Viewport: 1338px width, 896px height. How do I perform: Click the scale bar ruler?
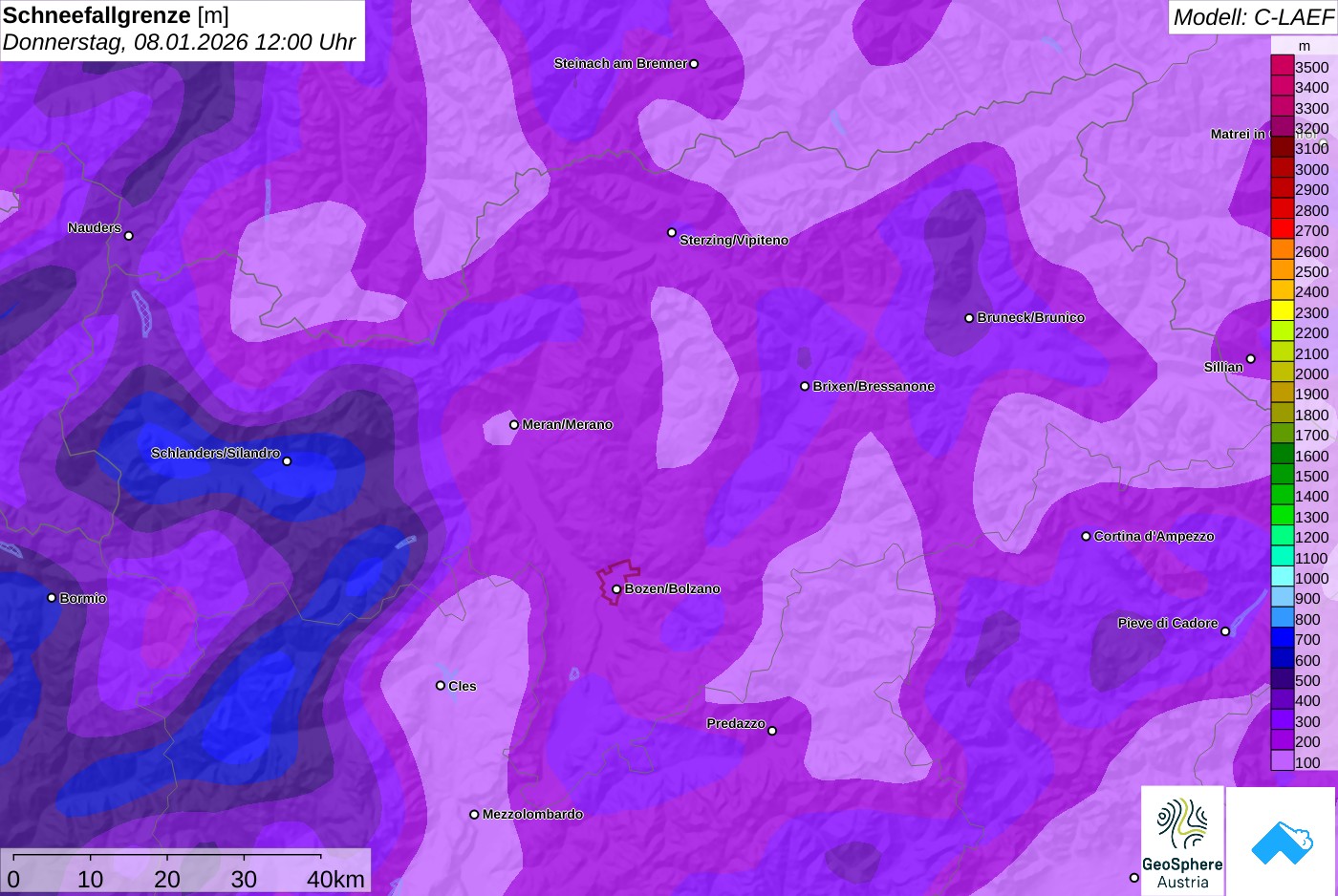(x=166, y=857)
